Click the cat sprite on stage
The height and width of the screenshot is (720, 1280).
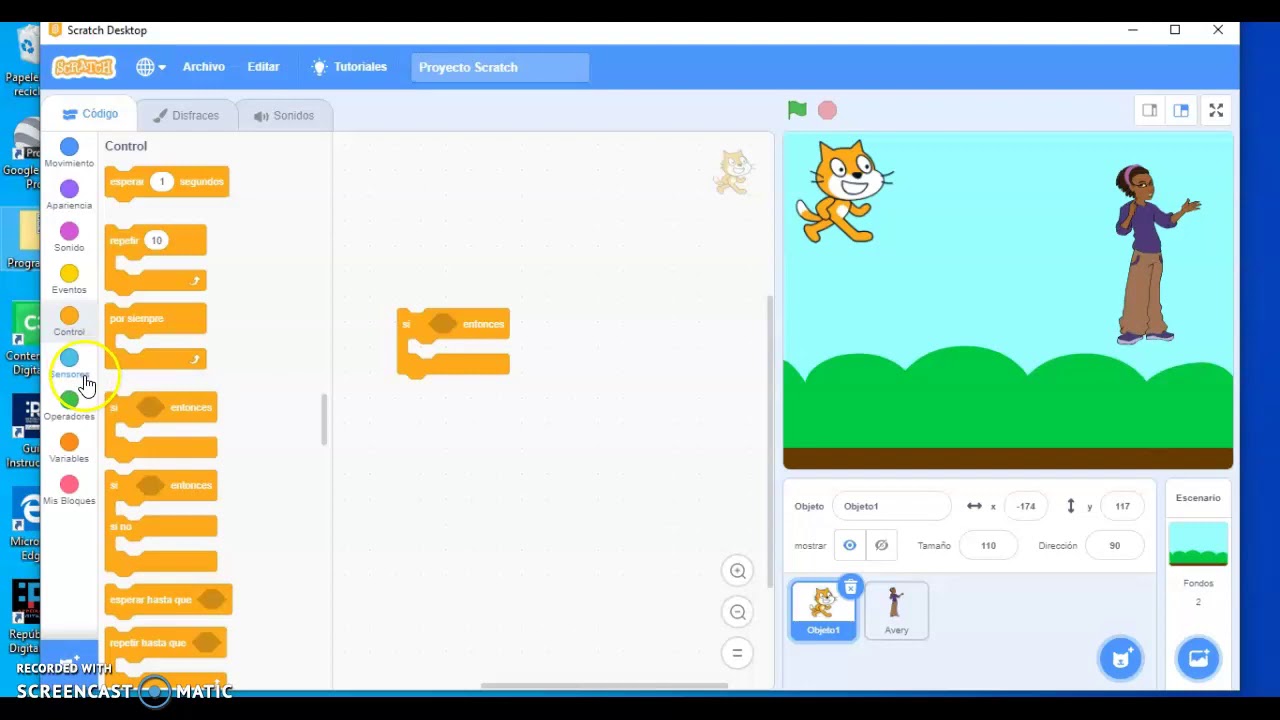(843, 192)
